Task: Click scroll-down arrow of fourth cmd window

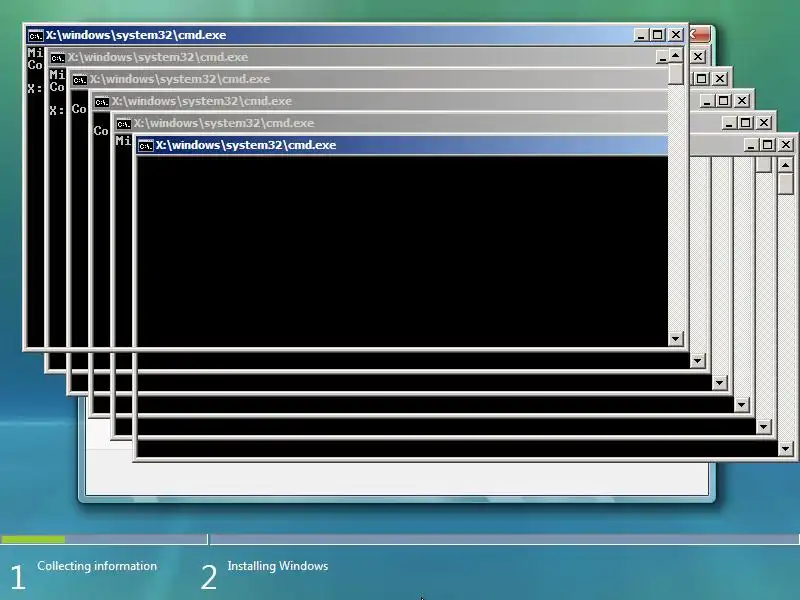Action: 741,405
